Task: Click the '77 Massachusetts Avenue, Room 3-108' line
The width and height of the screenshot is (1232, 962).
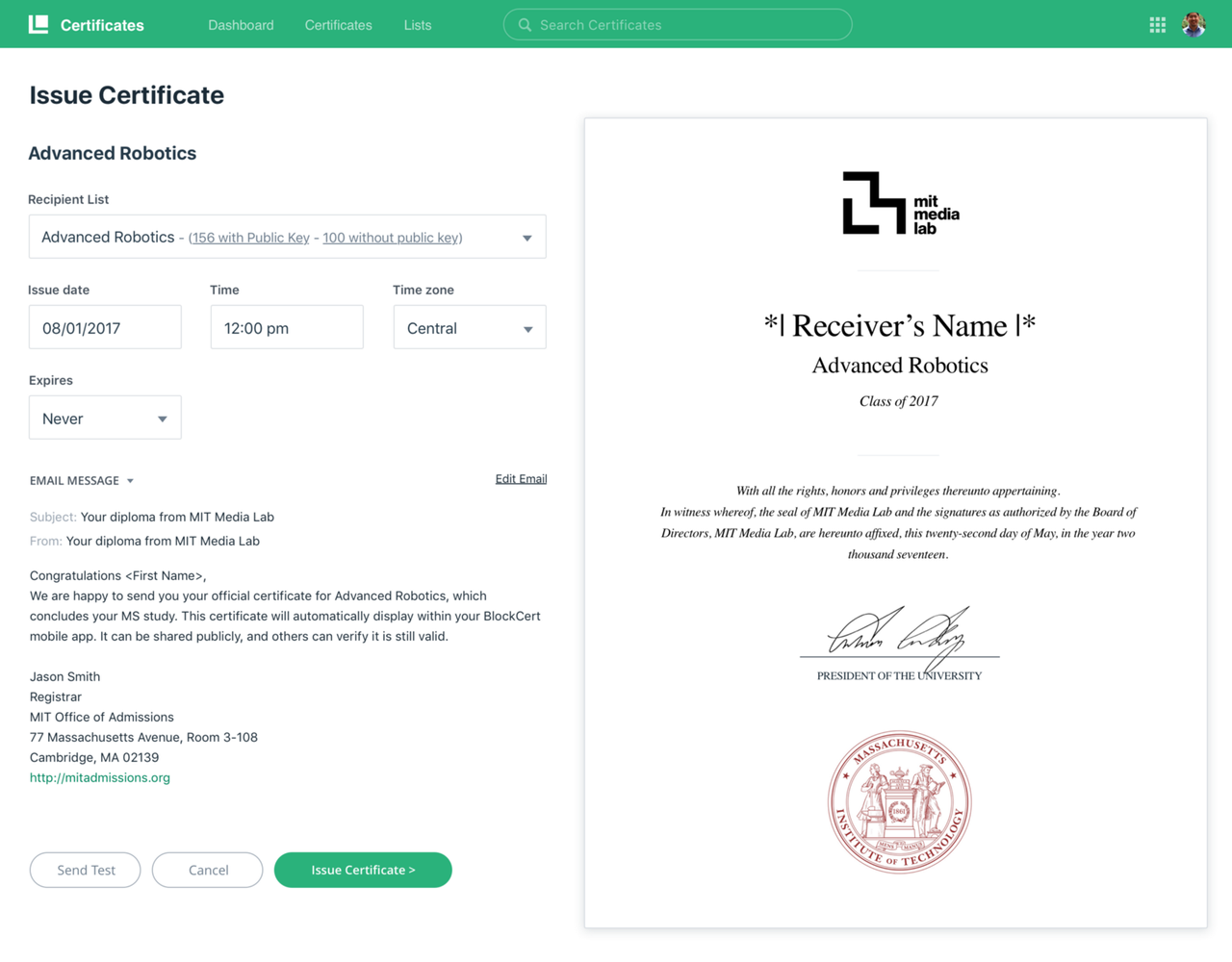Action: click(x=144, y=737)
